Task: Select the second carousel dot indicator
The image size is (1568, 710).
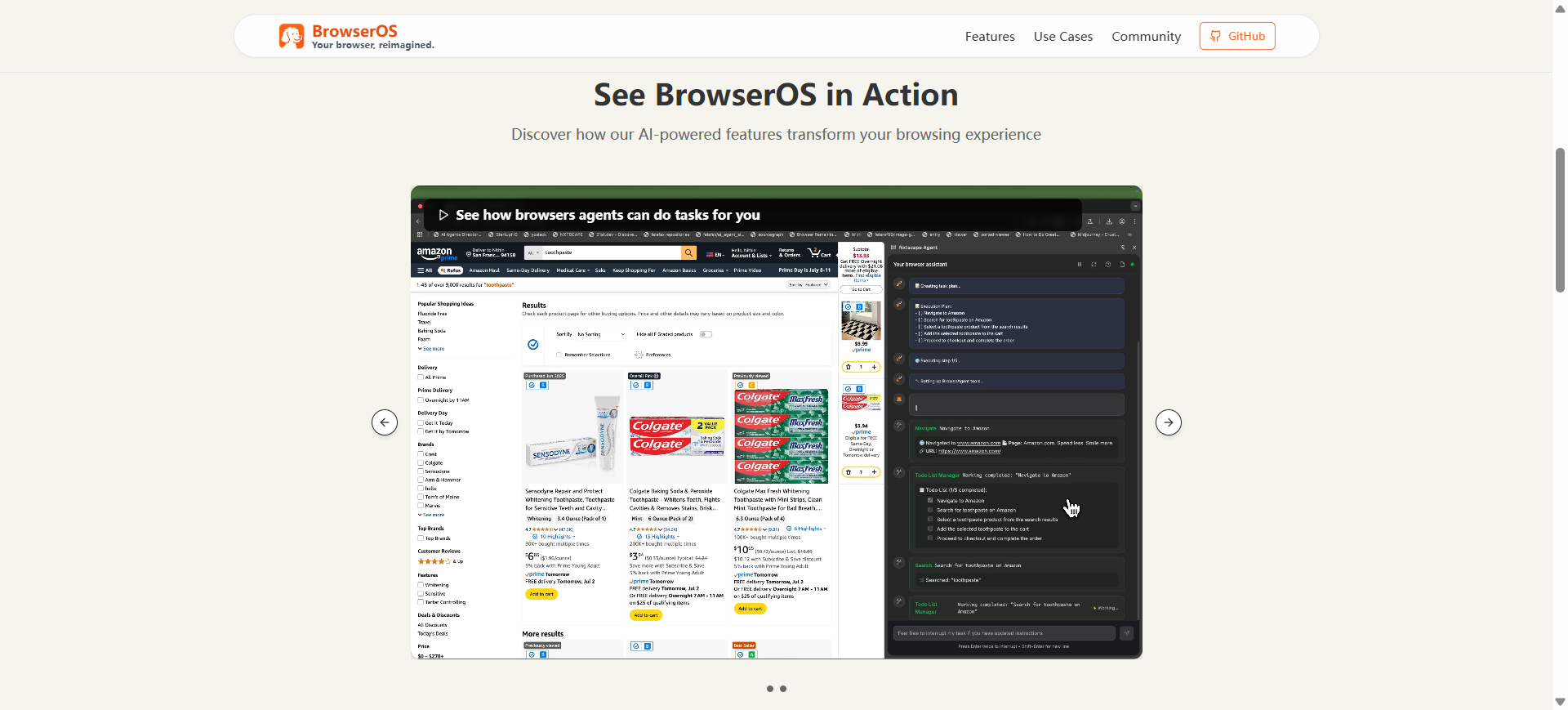Action: pyautogui.click(x=783, y=689)
